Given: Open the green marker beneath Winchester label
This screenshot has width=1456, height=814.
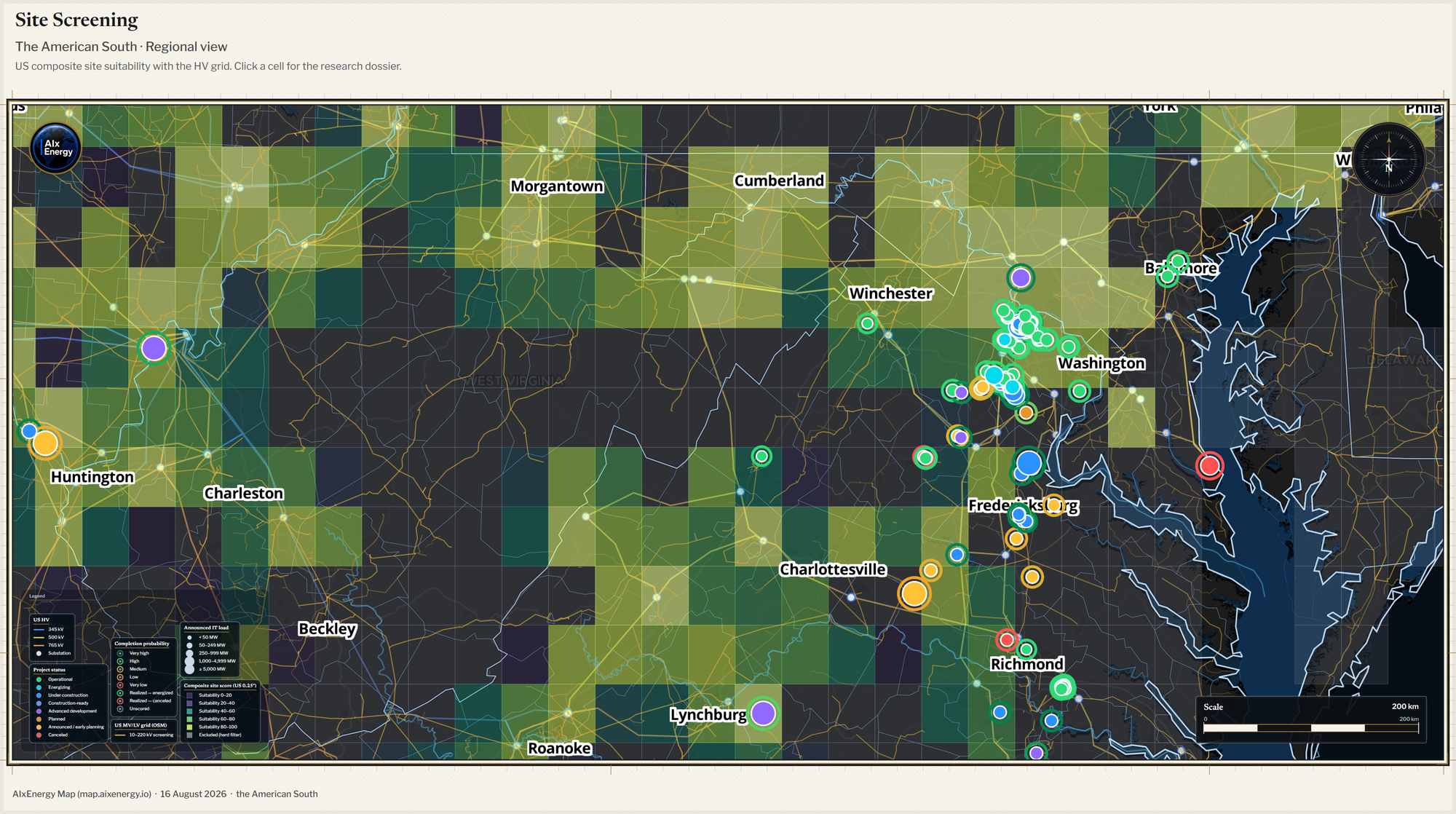Looking at the screenshot, I should coord(867,323).
